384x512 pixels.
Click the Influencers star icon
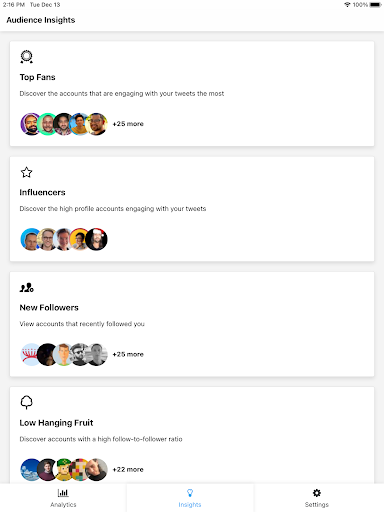point(26,172)
